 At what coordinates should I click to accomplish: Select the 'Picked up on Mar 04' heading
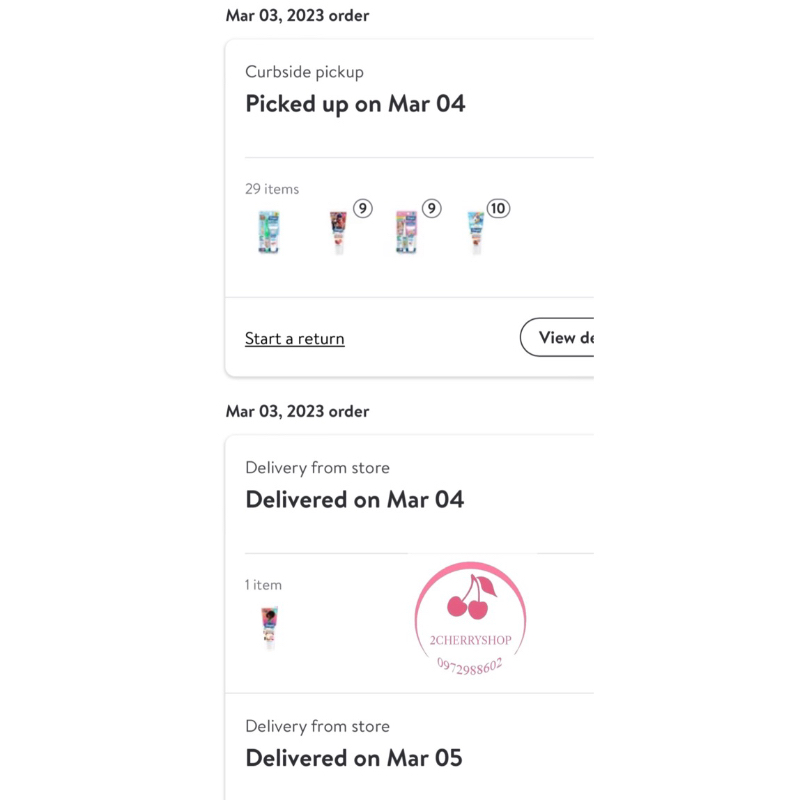[x=355, y=104]
